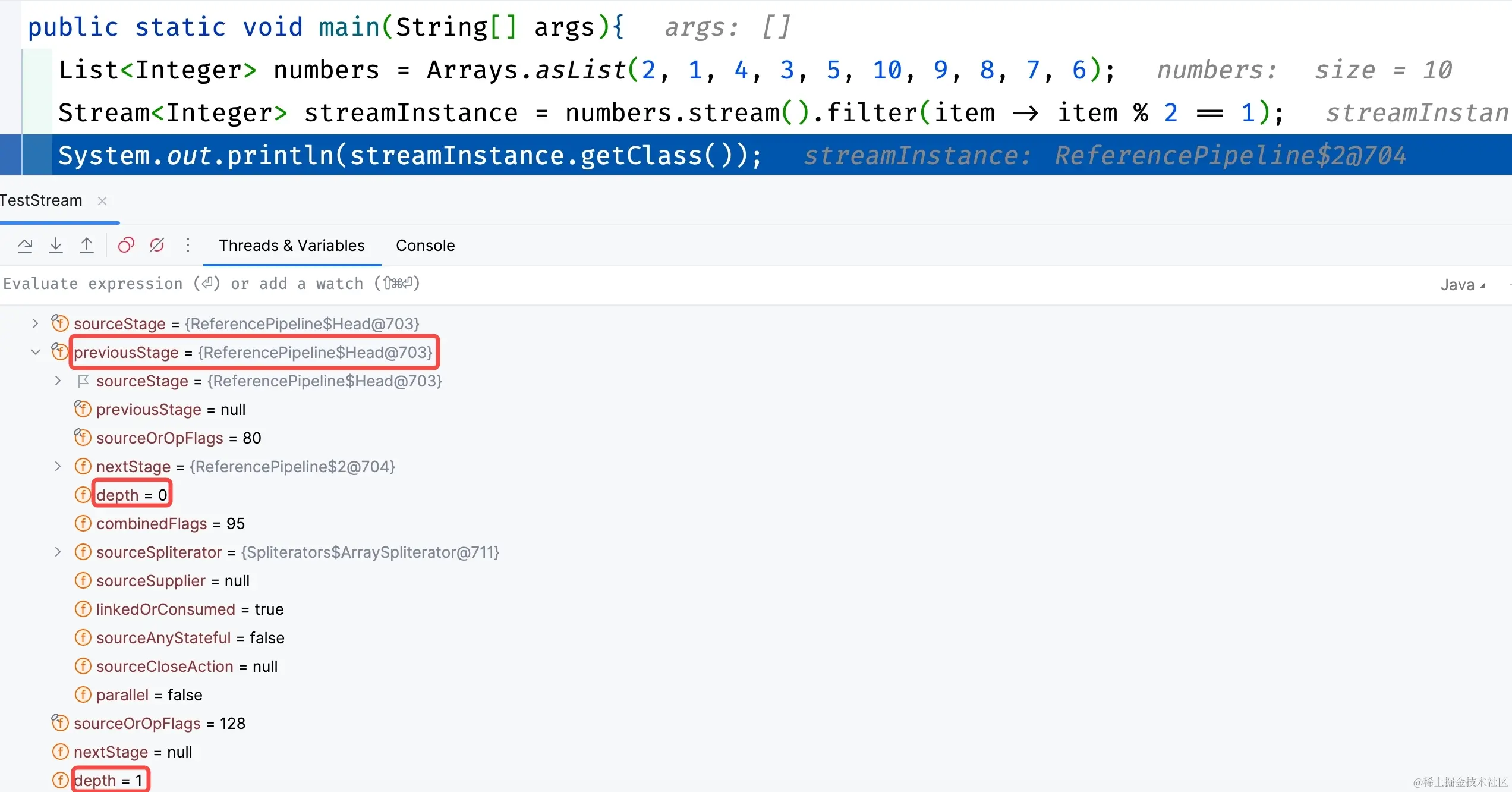This screenshot has width=1512, height=792.
Task: Close the TestStream debug tab
Action: [x=102, y=201]
